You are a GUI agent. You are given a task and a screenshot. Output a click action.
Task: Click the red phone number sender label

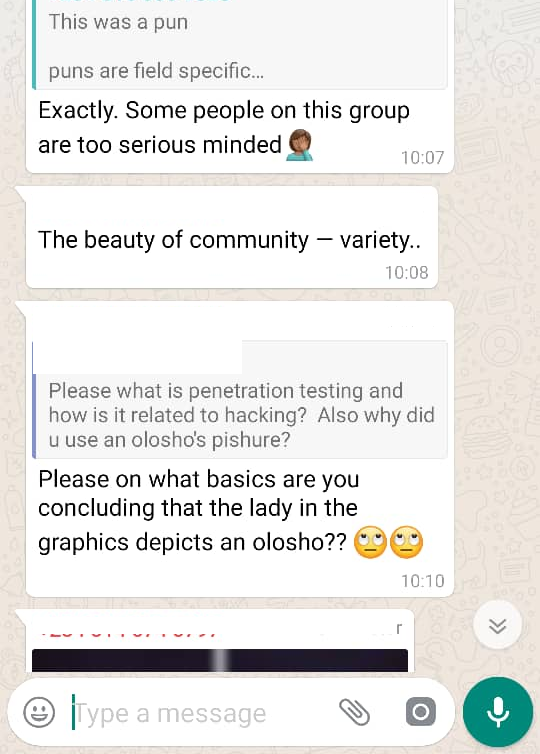(x=129, y=632)
